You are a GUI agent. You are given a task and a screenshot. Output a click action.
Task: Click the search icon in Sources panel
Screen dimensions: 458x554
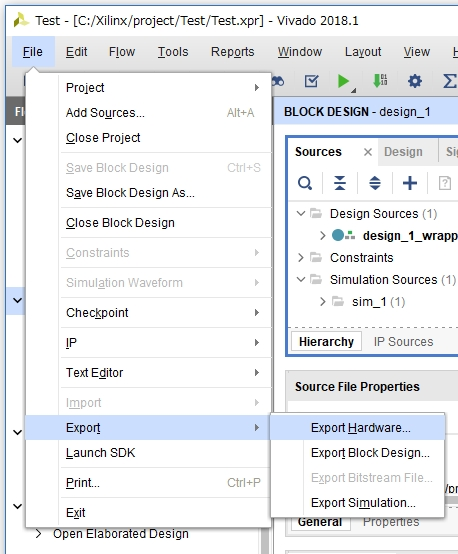pos(305,183)
